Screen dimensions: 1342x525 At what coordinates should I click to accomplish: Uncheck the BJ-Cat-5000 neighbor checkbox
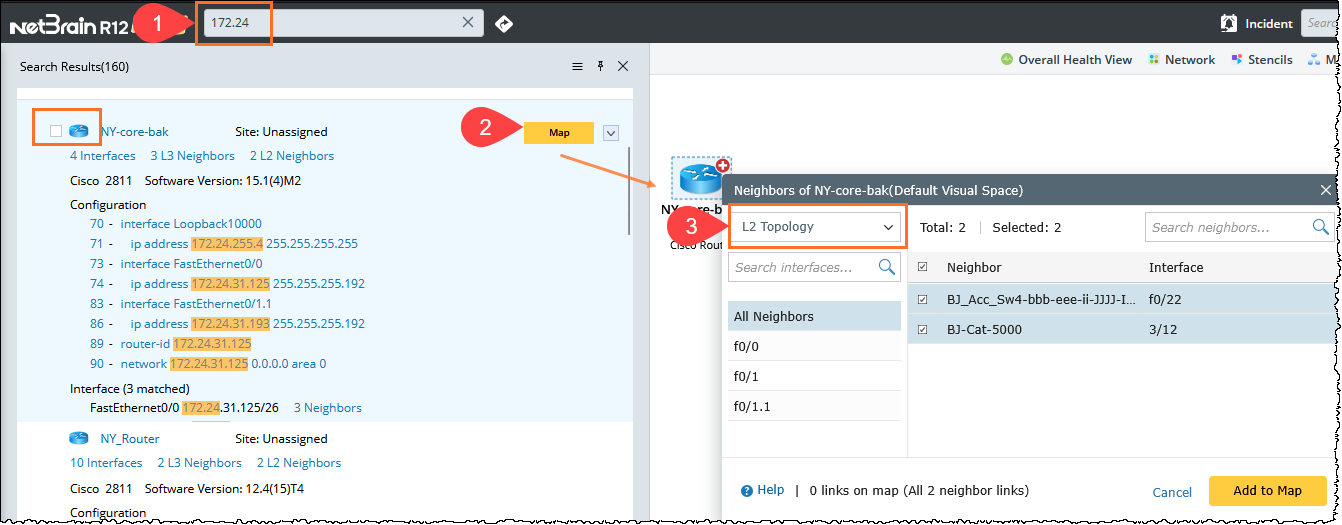pyautogui.click(x=923, y=329)
